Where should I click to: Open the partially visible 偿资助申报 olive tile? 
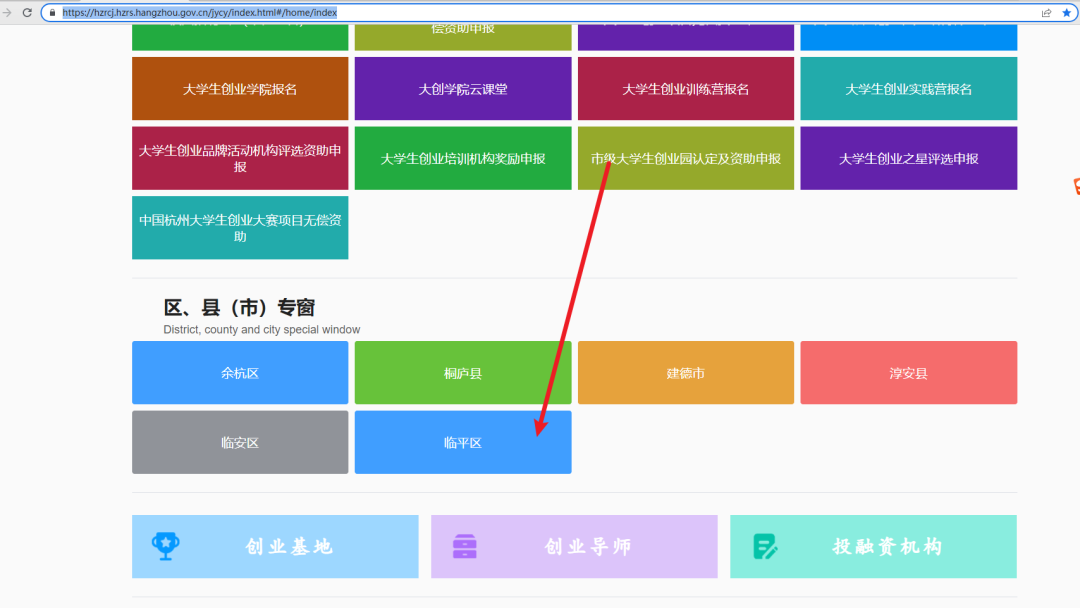pos(463,37)
